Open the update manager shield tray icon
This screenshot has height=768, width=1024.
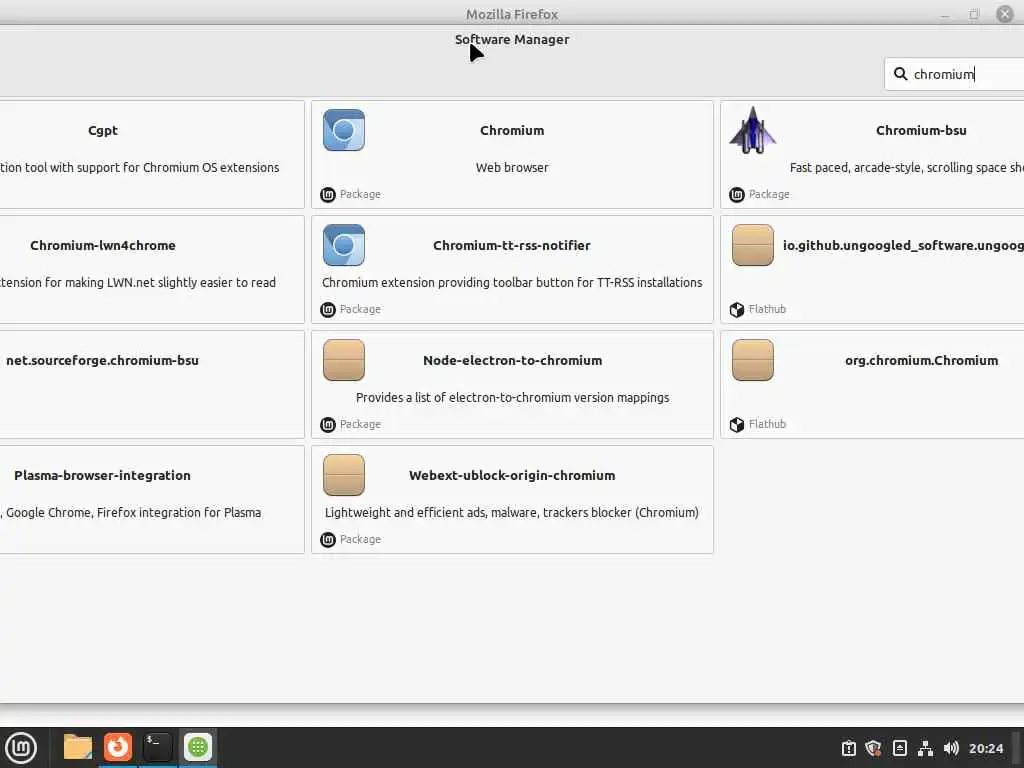coord(873,748)
